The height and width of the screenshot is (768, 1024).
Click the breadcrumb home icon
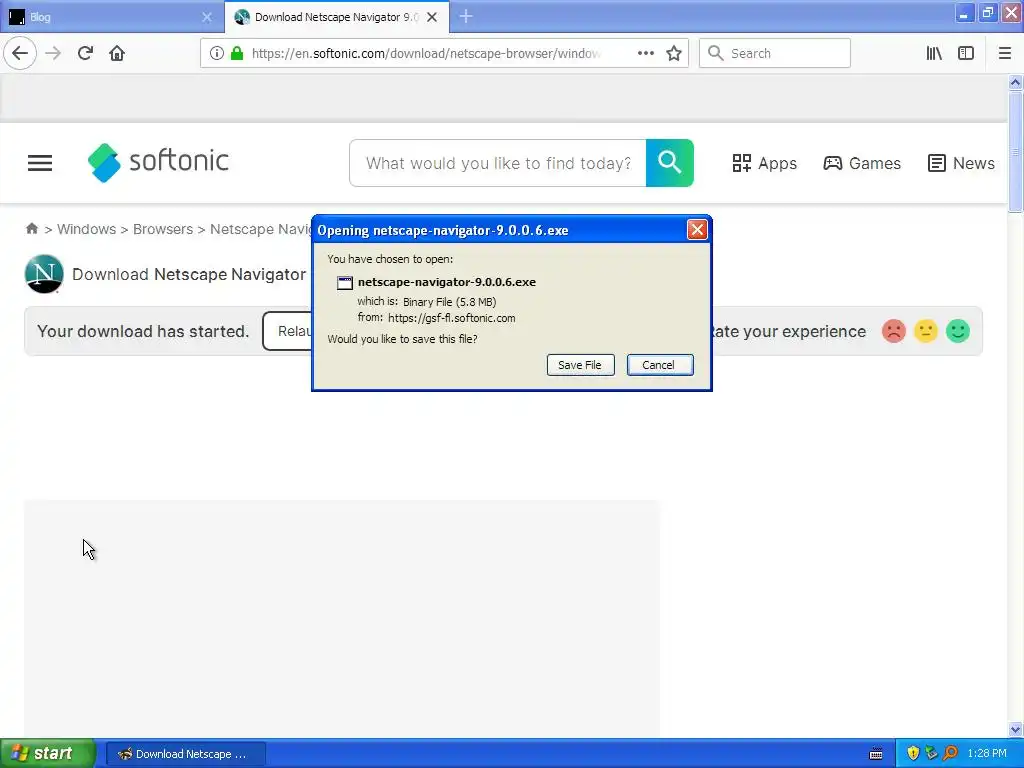[31, 229]
